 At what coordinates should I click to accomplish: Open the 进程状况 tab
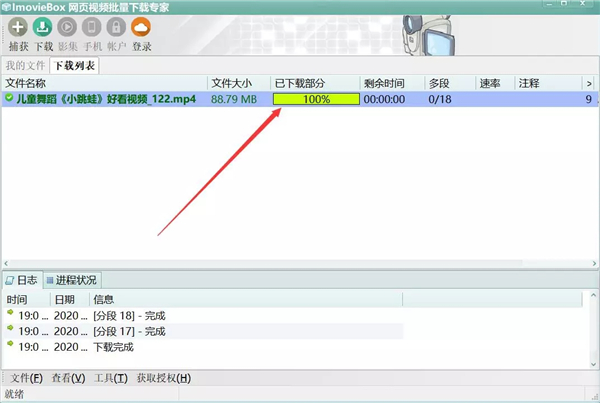pyautogui.click(x=71, y=280)
